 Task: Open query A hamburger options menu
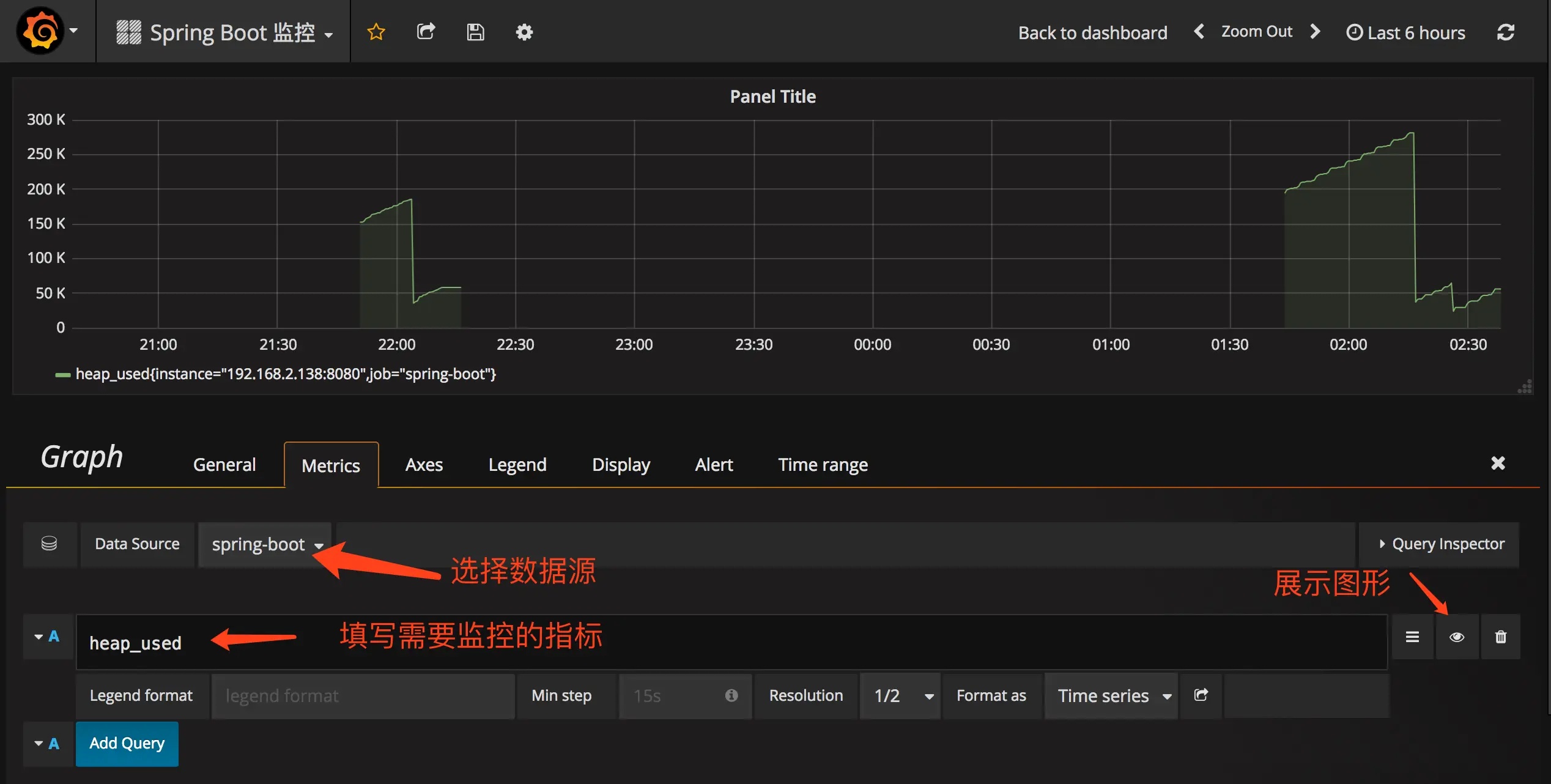click(x=1412, y=637)
